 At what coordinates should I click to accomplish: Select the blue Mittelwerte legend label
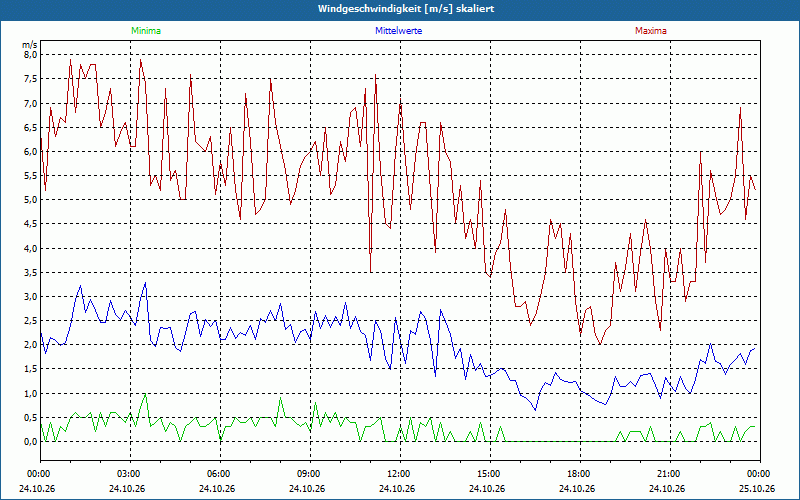[x=398, y=31]
